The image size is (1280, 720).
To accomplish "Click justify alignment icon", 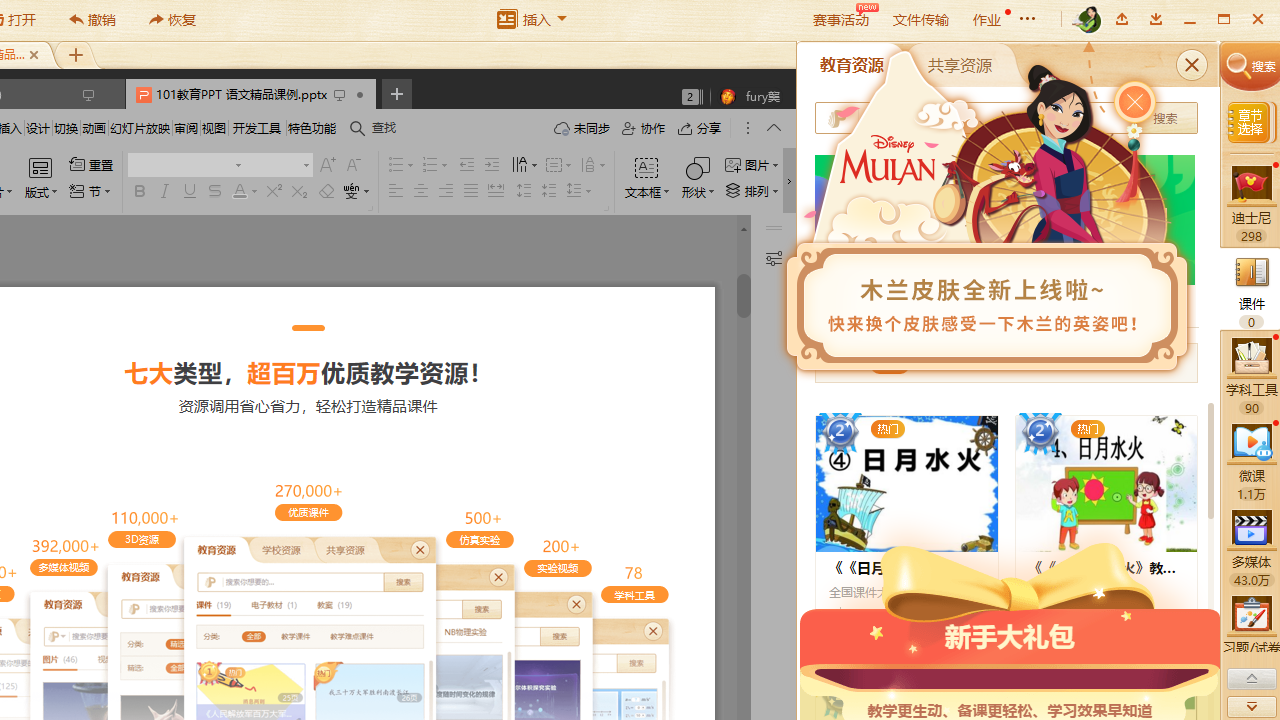I will pyautogui.click(x=470, y=191).
